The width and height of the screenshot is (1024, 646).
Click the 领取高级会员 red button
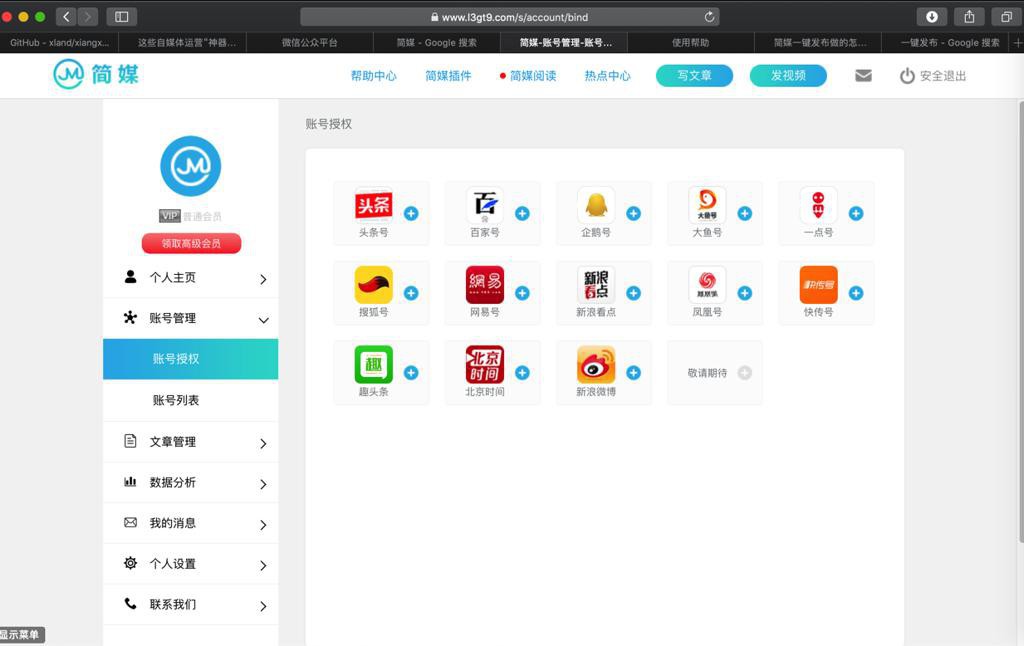pos(191,244)
